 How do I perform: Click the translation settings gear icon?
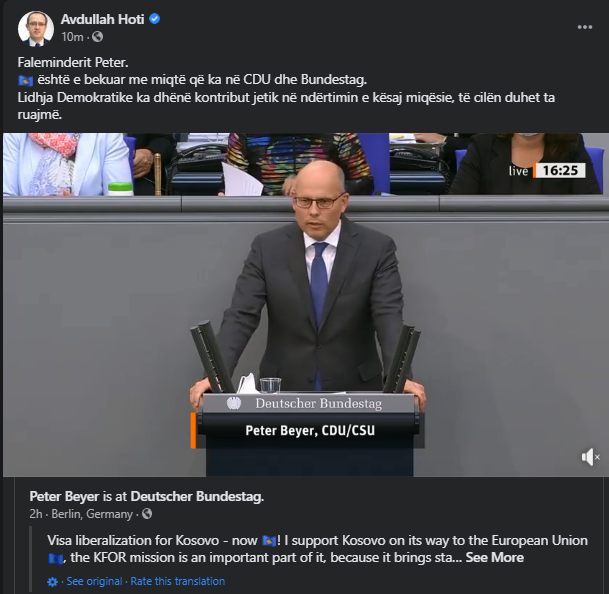[52, 582]
